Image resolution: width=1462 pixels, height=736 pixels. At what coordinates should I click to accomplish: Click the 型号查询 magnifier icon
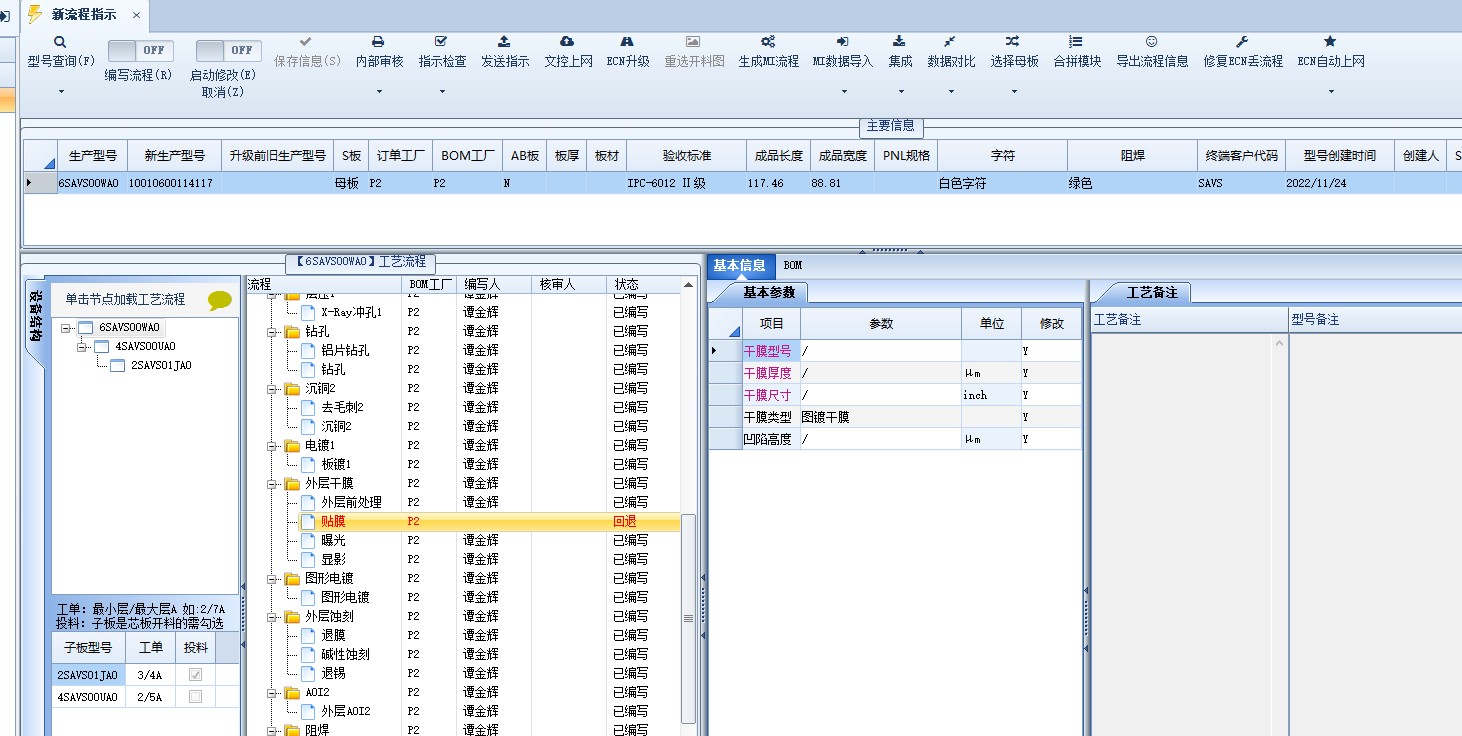[60, 42]
